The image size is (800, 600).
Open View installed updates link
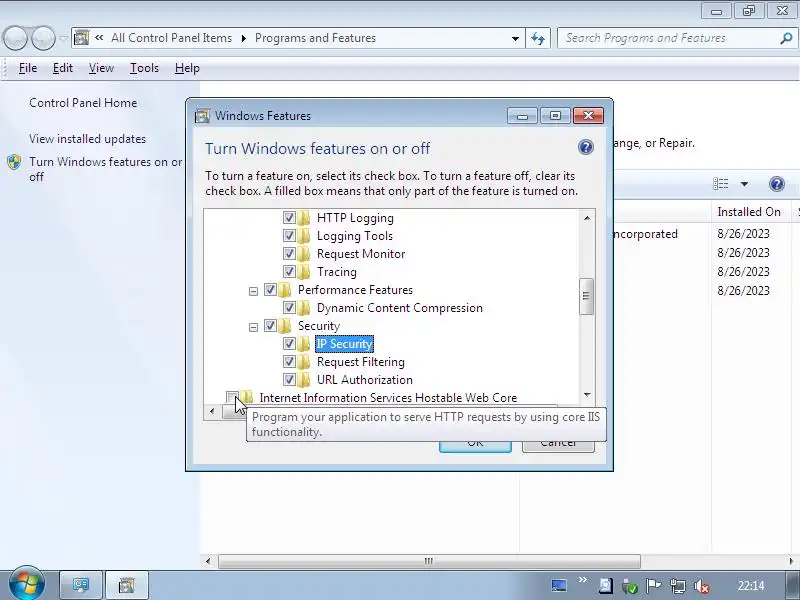point(87,139)
